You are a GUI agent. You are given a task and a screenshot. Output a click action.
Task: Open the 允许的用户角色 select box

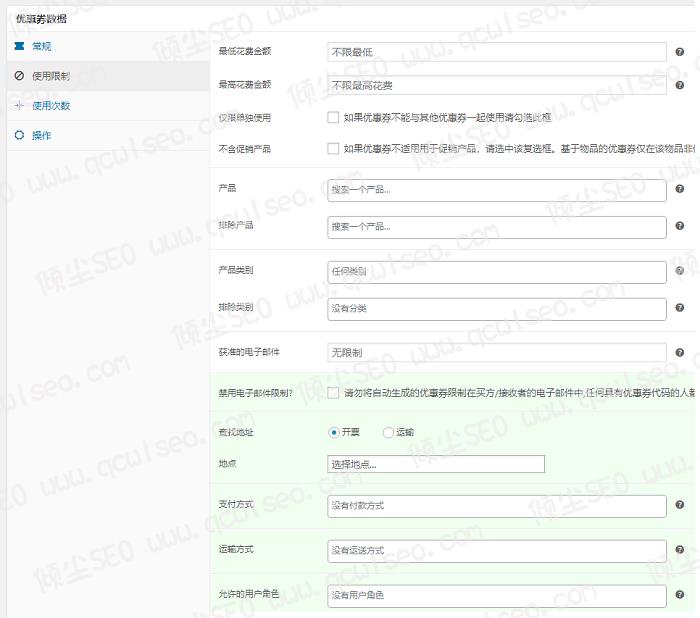pyautogui.click(x=496, y=596)
